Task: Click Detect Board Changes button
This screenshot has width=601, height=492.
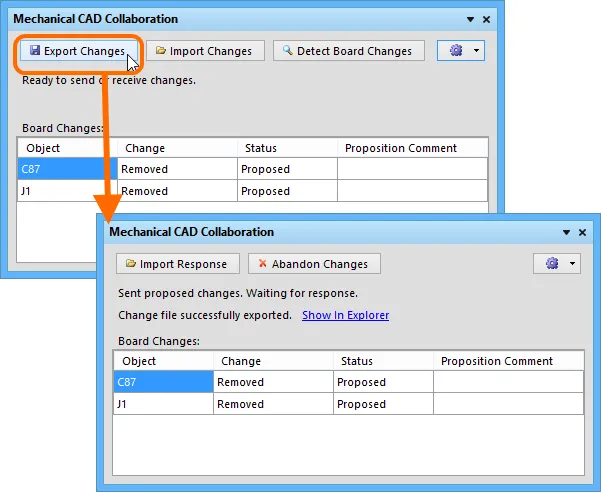Action: pyautogui.click(x=348, y=51)
